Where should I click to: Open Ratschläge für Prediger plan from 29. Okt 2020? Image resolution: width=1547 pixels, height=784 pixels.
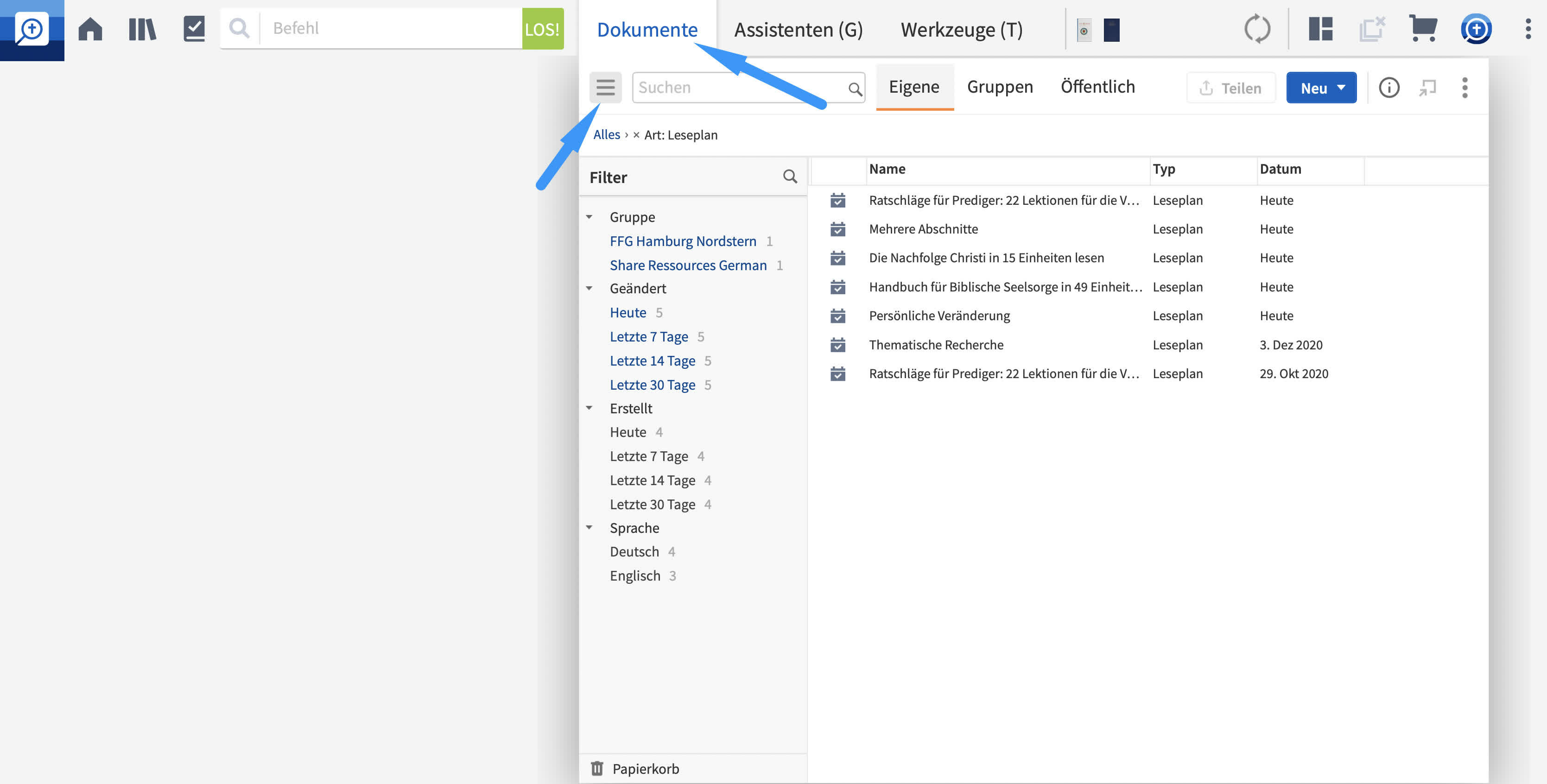coord(1003,373)
